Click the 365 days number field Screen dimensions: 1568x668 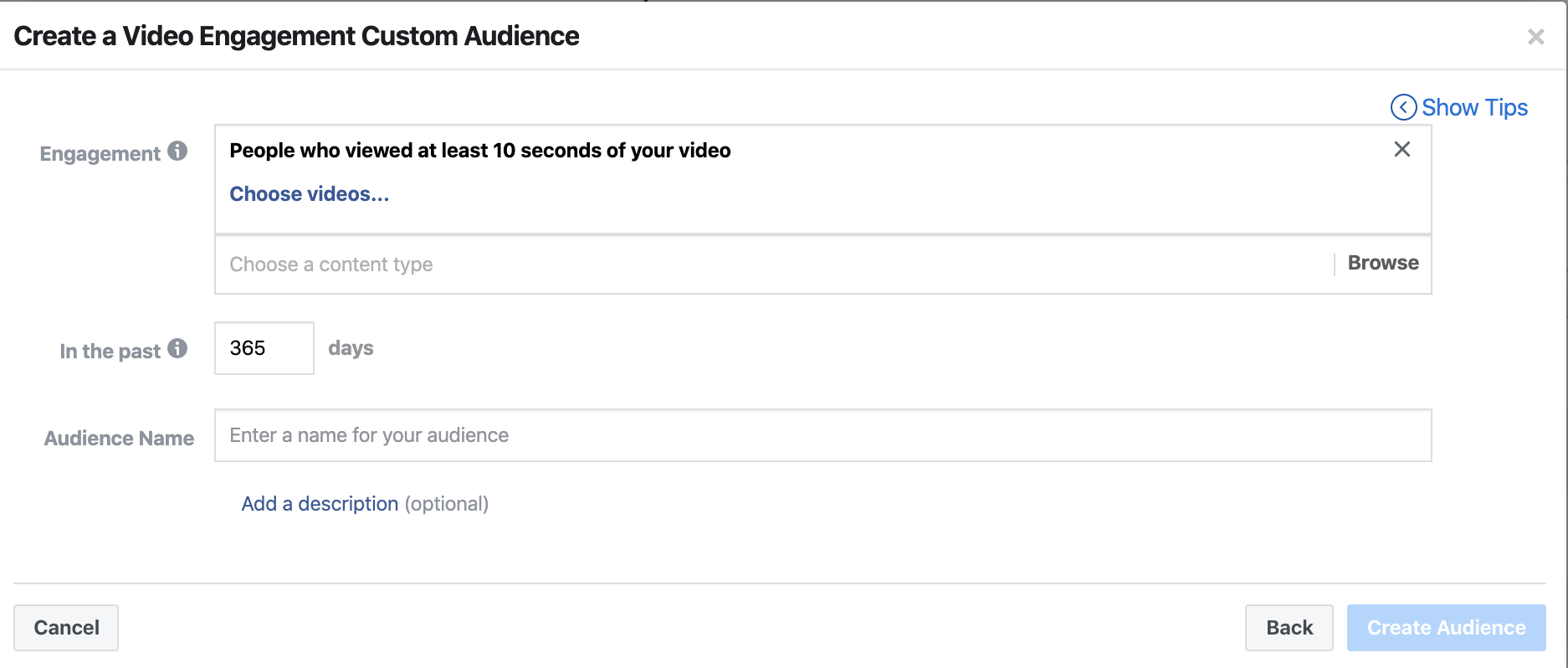(264, 348)
